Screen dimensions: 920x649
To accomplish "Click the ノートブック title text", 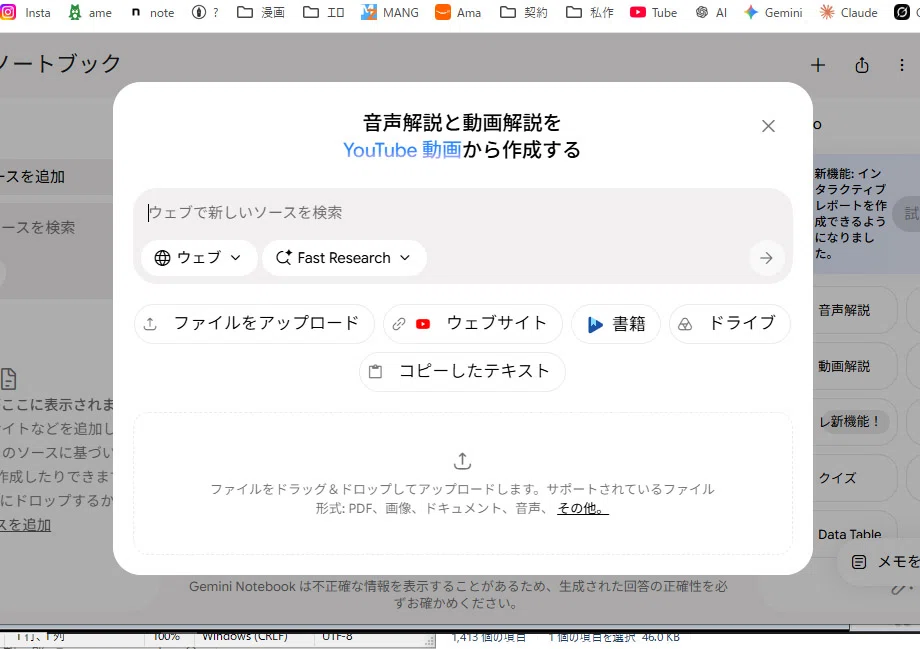I will tap(60, 63).
